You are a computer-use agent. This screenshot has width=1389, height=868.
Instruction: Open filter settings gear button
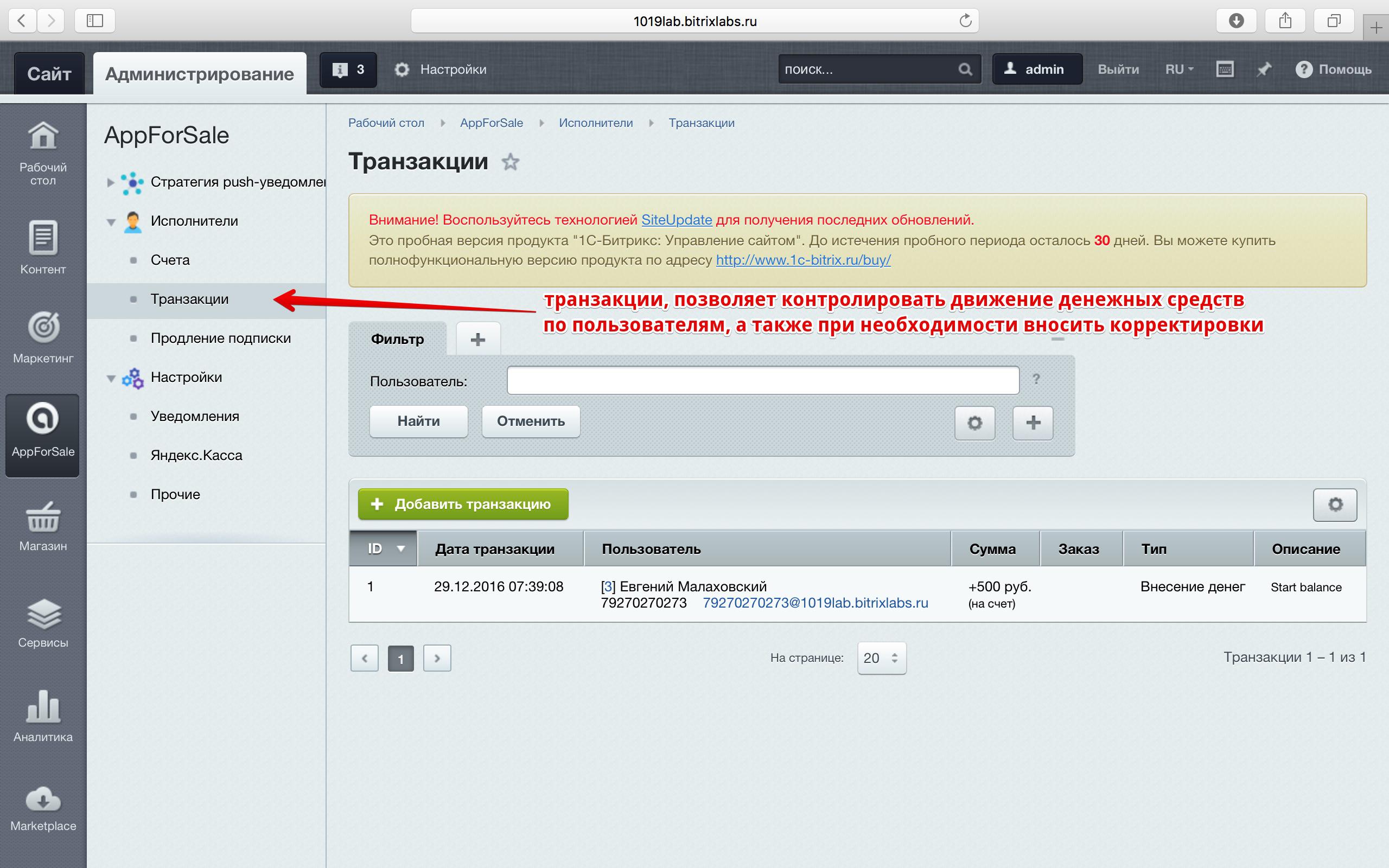974,423
